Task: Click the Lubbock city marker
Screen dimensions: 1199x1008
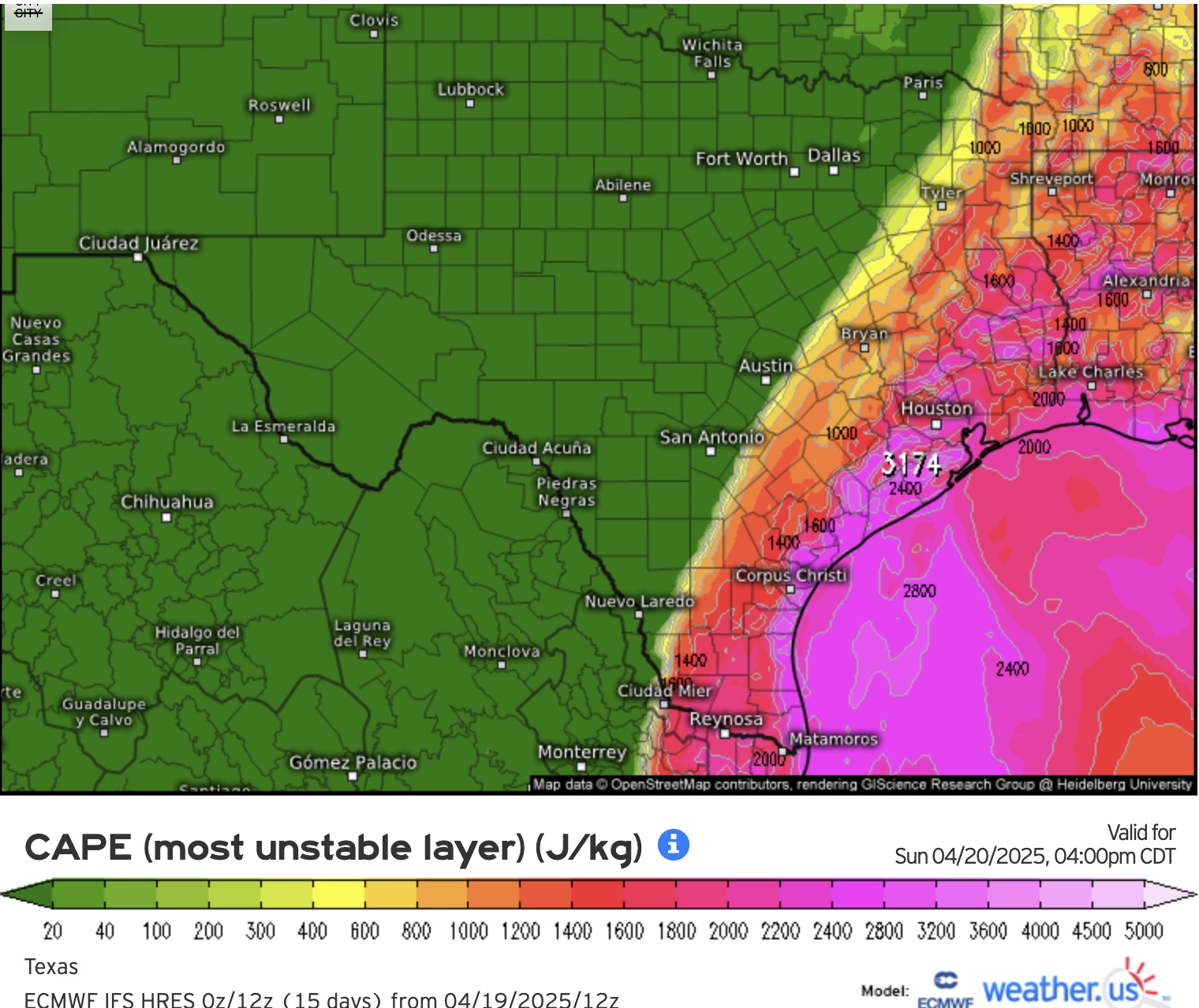Action: coord(470,103)
